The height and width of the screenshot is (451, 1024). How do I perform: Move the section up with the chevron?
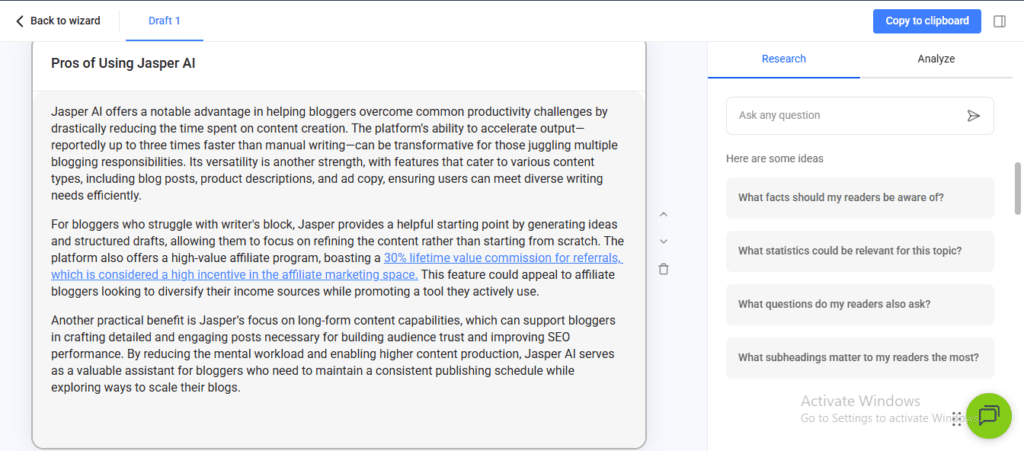pyautogui.click(x=664, y=214)
